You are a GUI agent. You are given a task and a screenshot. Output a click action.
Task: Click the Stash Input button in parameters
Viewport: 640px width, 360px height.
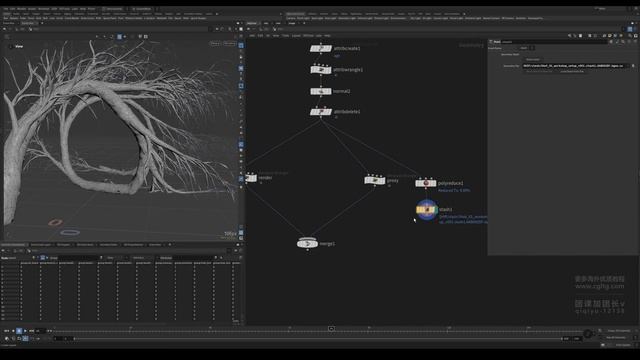click(x=532, y=60)
